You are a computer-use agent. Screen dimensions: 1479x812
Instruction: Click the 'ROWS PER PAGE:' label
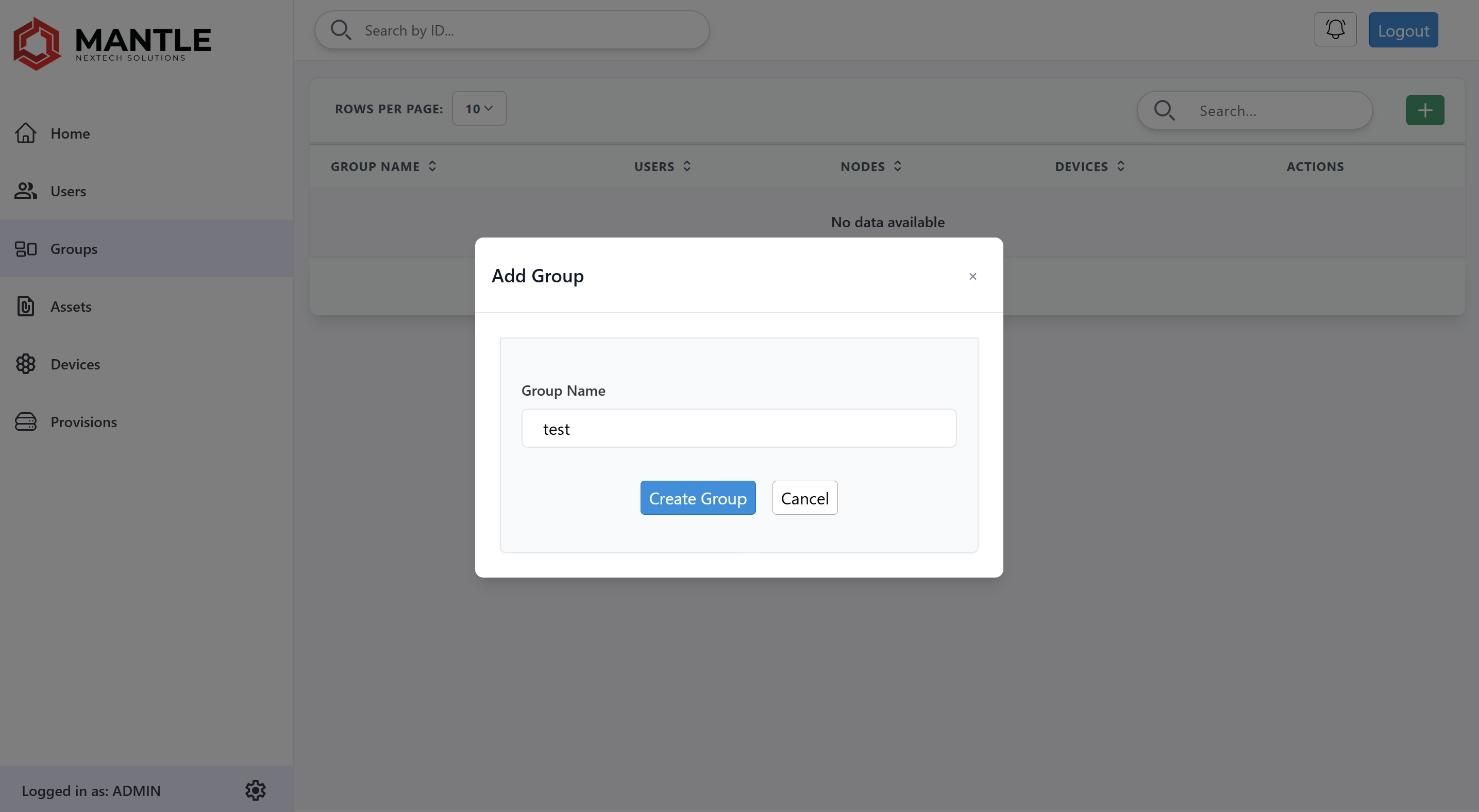point(389,109)
